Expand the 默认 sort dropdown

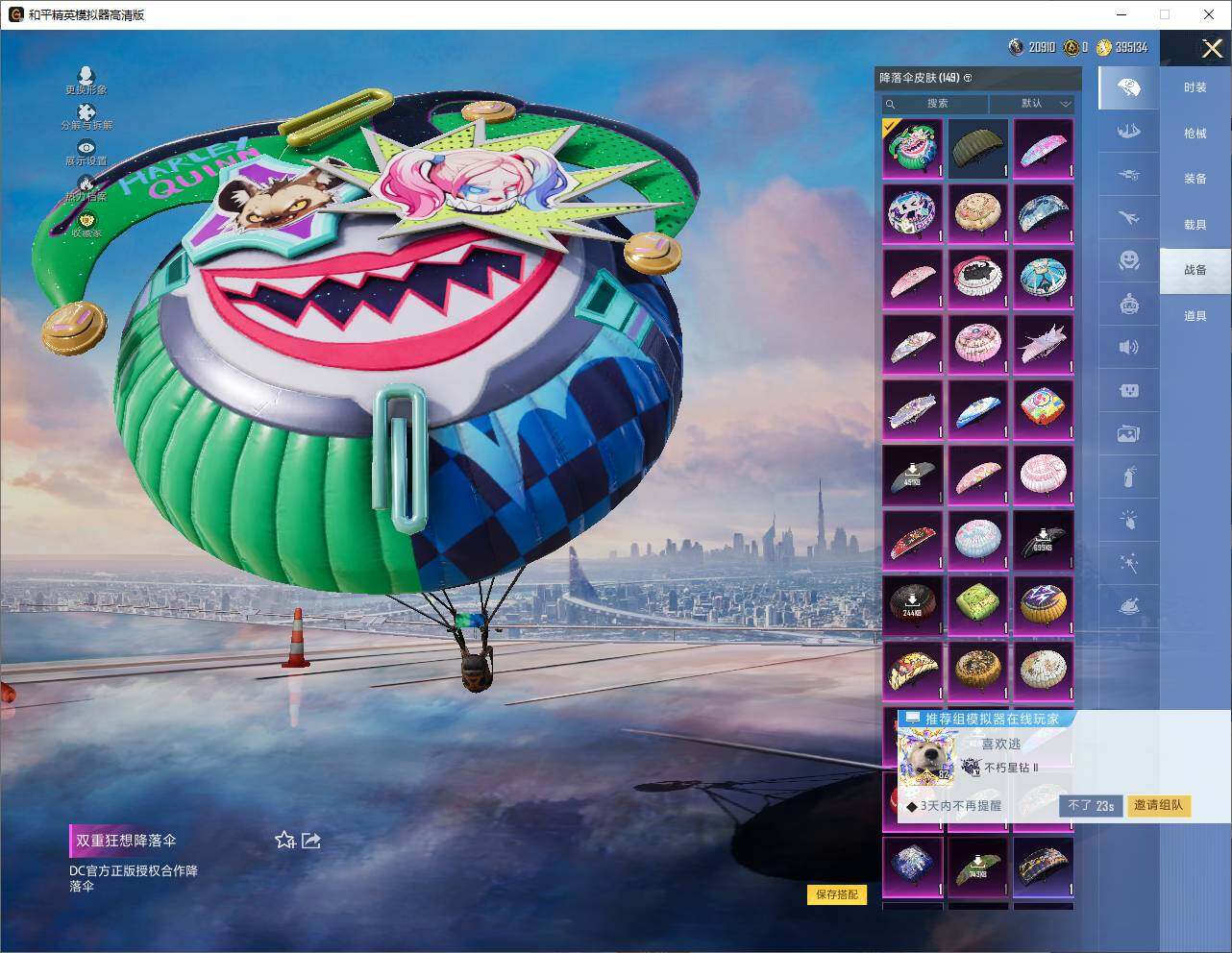point(1033,104)
